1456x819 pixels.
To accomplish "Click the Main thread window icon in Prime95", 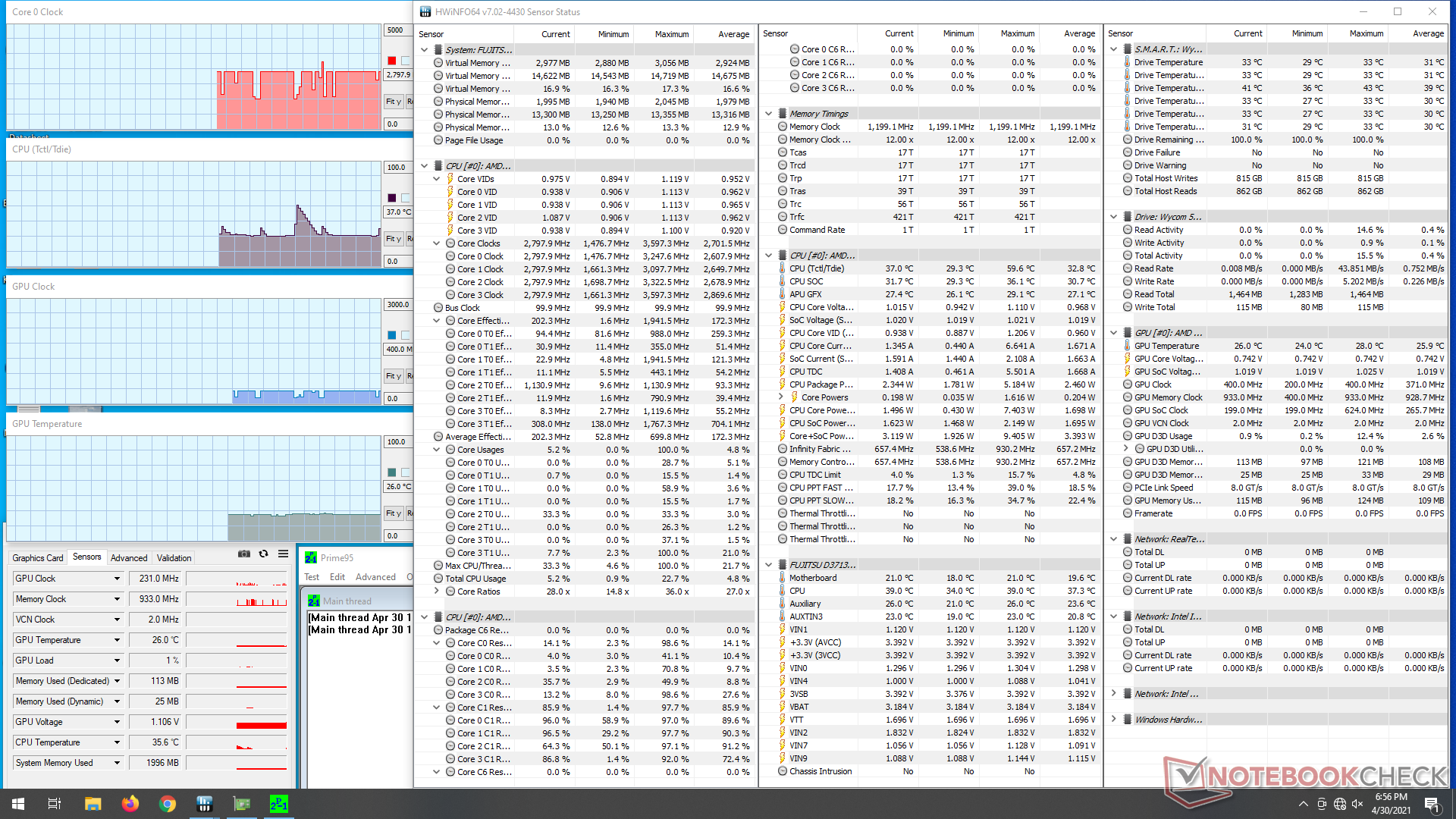I will (314, 601).
